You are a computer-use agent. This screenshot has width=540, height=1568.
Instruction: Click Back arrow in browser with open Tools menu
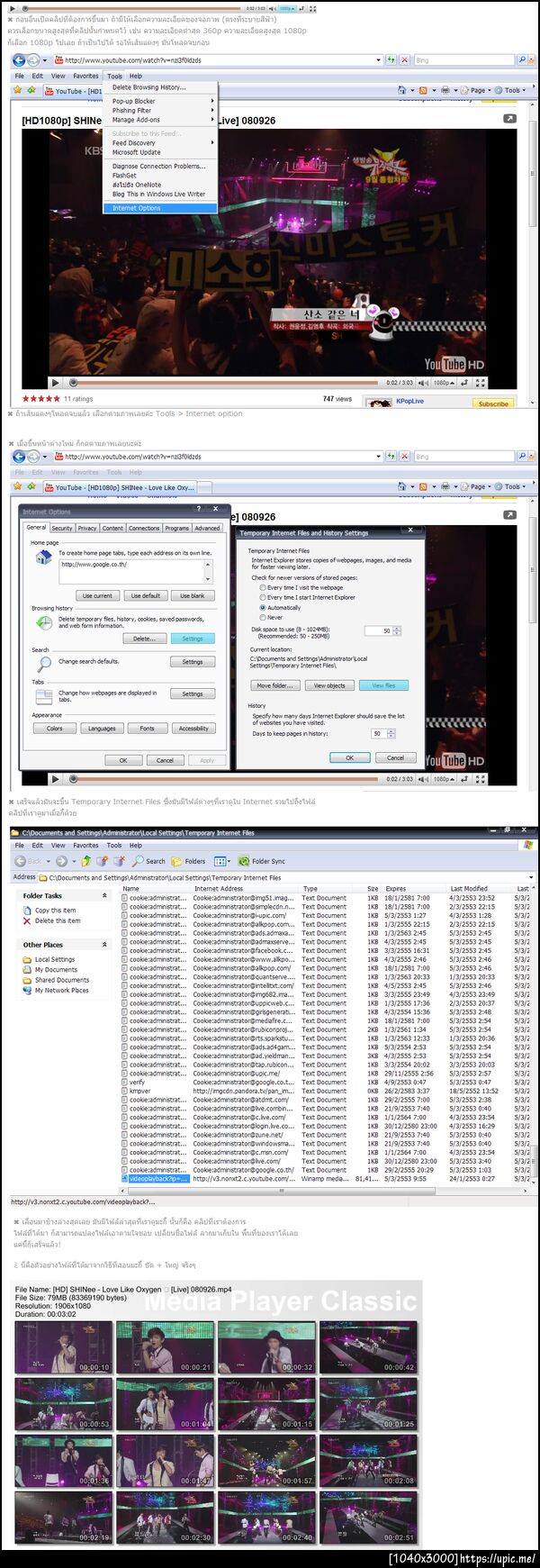[18, 60]
